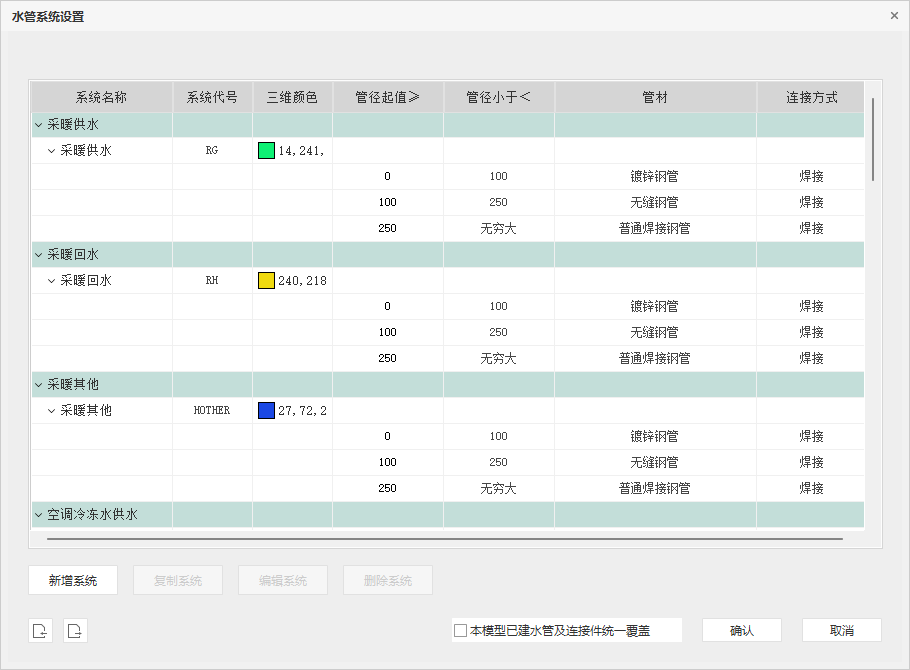Click the 新增系统 button

[73, 581]
